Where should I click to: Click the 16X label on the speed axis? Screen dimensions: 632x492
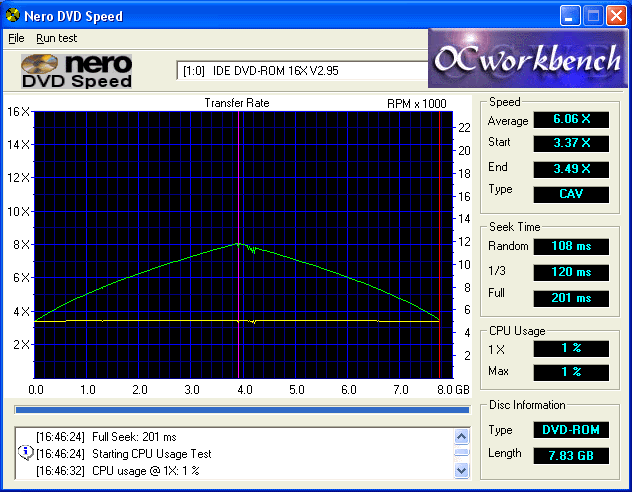19,112
